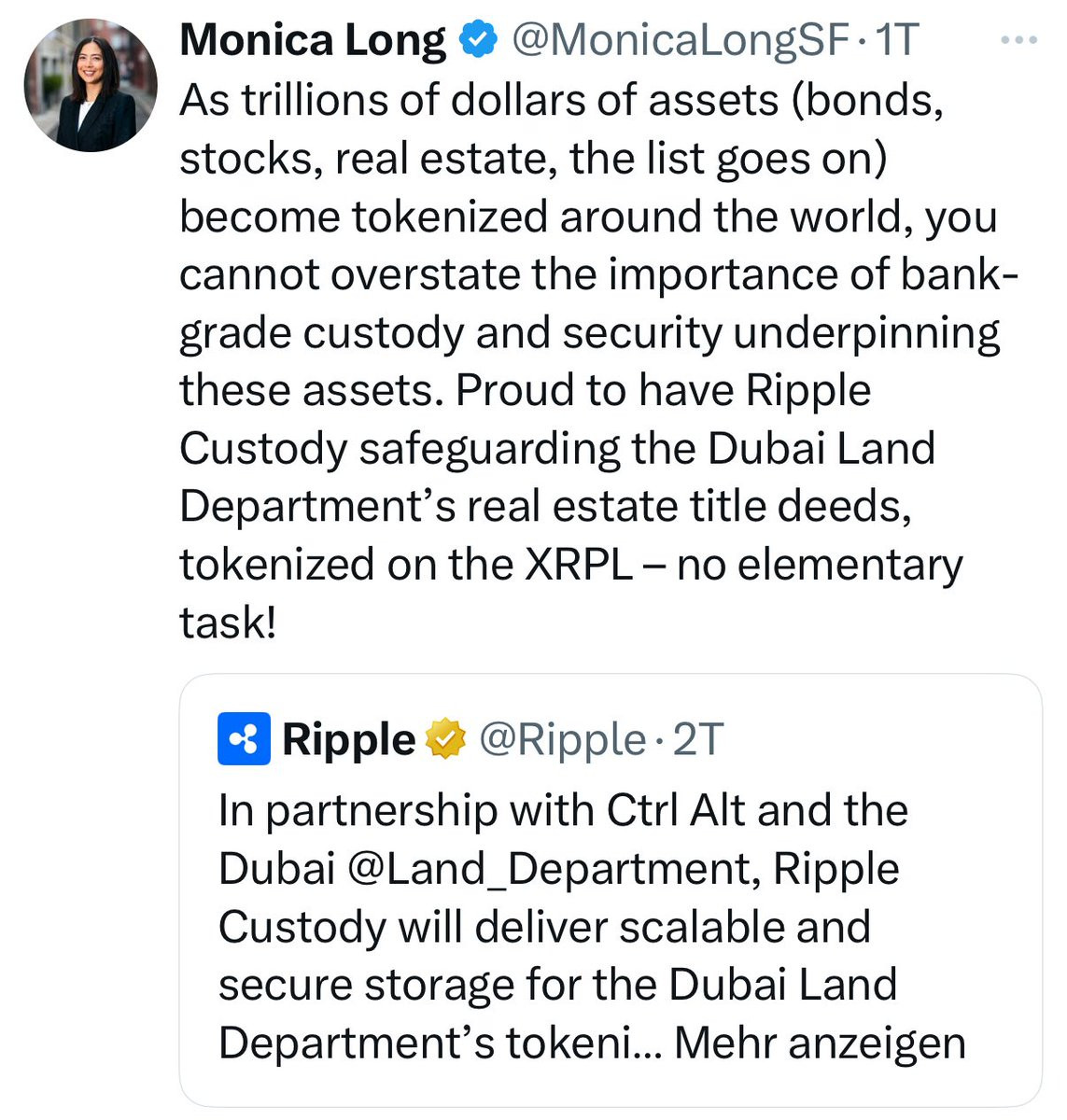The height and width of the screenshot is (1120, 1067).
Task: Click the final word 'task!' in the post
Action: click(x=229, y=623)
